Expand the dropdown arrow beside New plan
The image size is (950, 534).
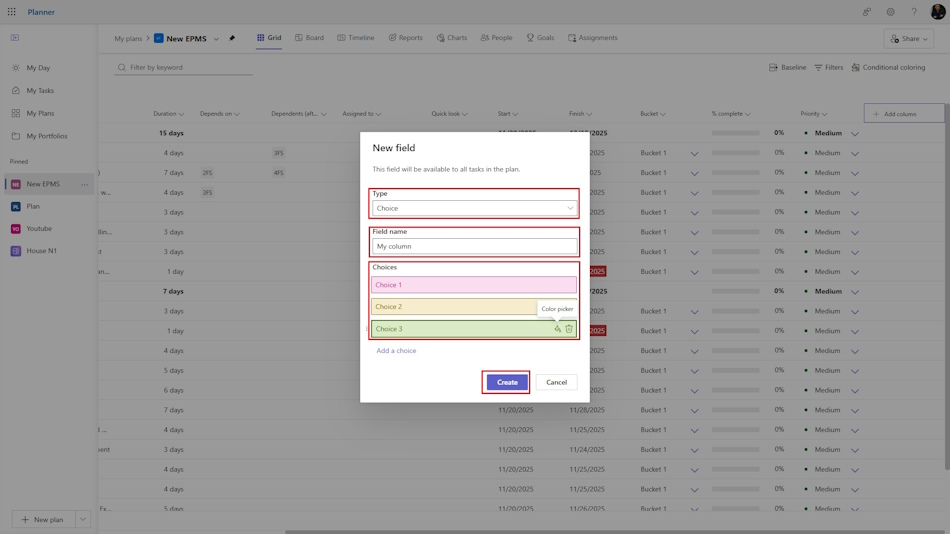pyautogui.click(x=83, y=519)
